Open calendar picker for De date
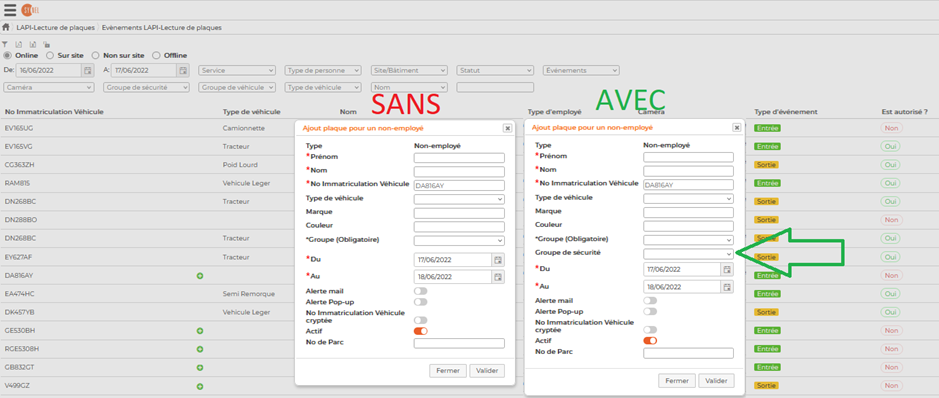Viewport: 939px width, 398px height. (x=87, y=70)
